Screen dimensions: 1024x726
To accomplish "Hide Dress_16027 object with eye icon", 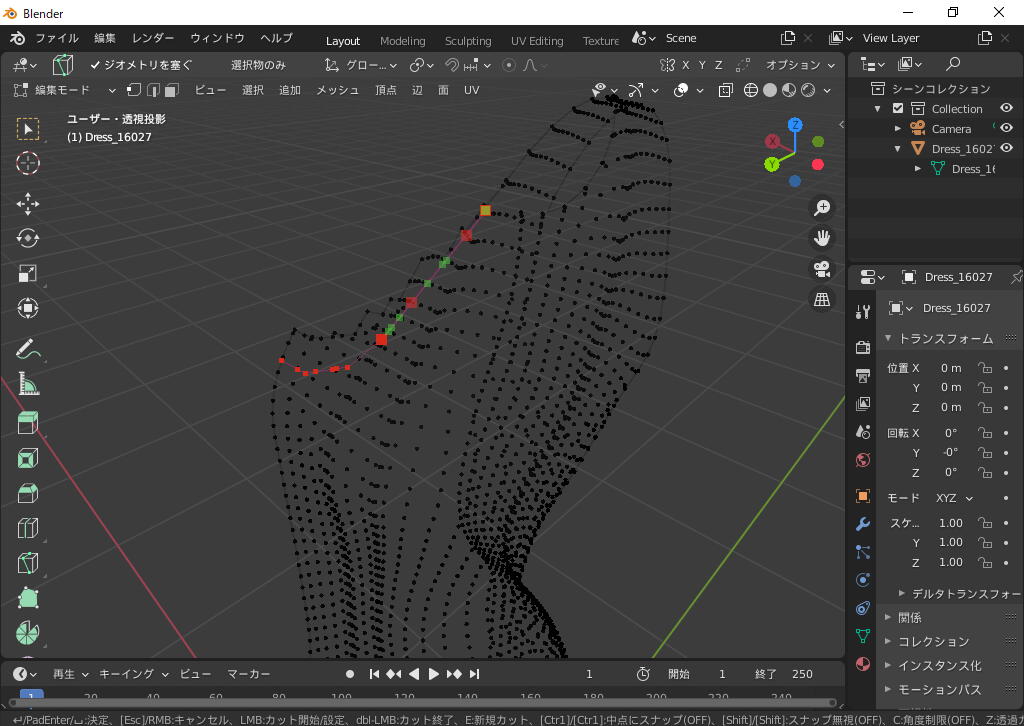I will tap(1006, 148).
